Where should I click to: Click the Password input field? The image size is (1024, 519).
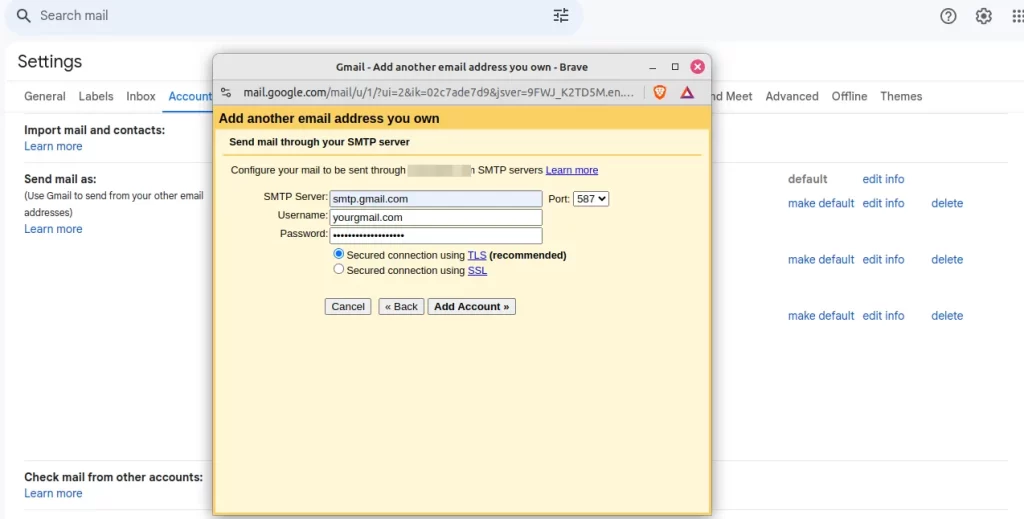pos(436,236)
